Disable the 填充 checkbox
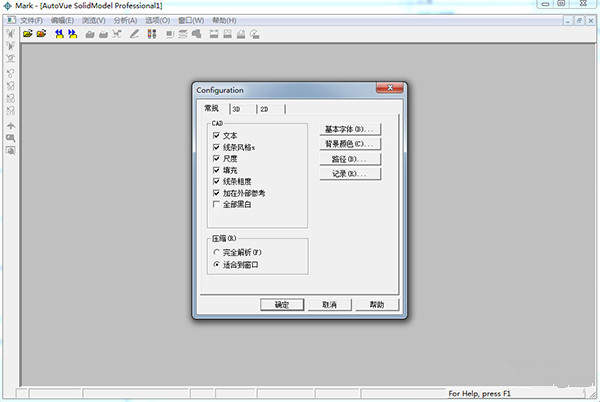Screen dimensions: 600x402 click(x=216, y=170)
